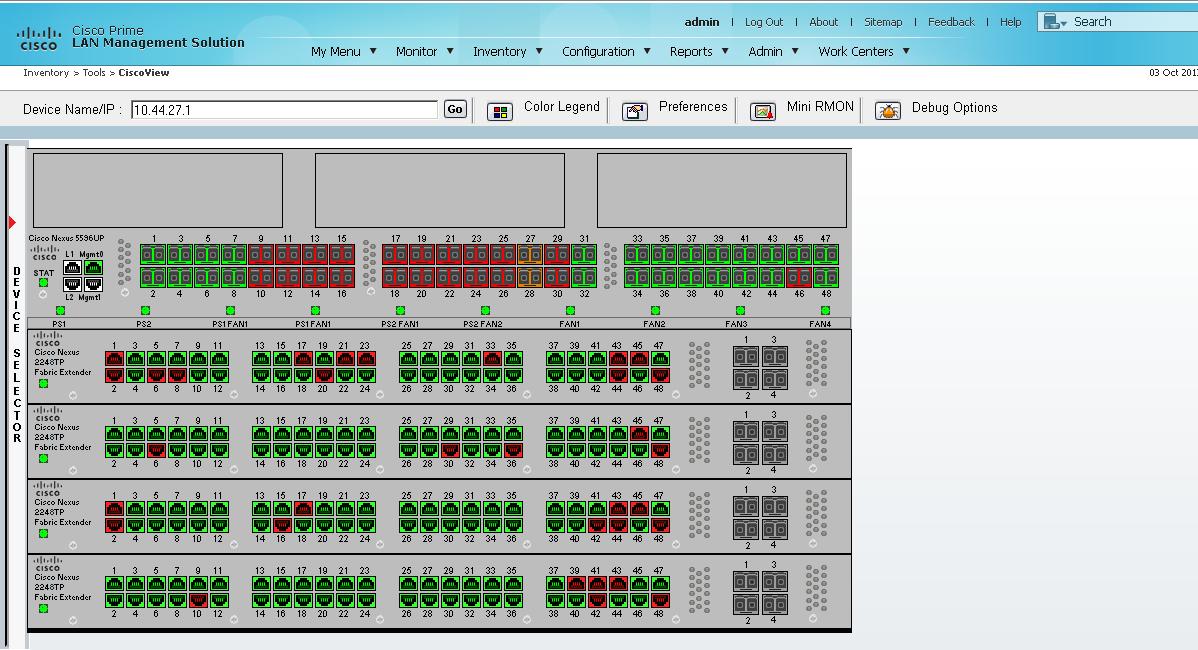This screenshot has height=650, width=1198.
Task: Click the FAN4 status LED
Action: tap(825, 310)
